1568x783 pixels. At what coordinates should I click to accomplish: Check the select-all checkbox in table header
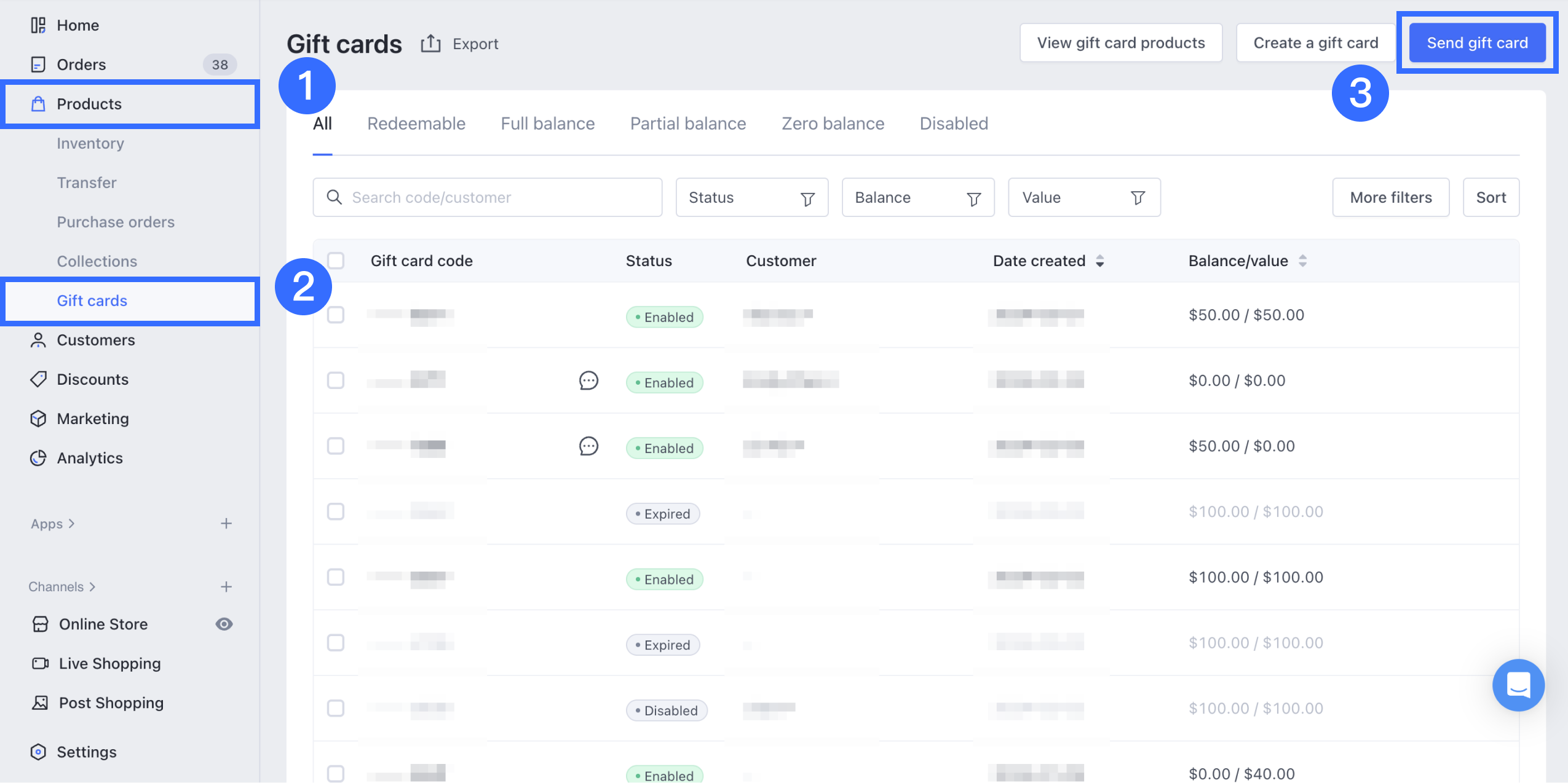click(336, 261)
